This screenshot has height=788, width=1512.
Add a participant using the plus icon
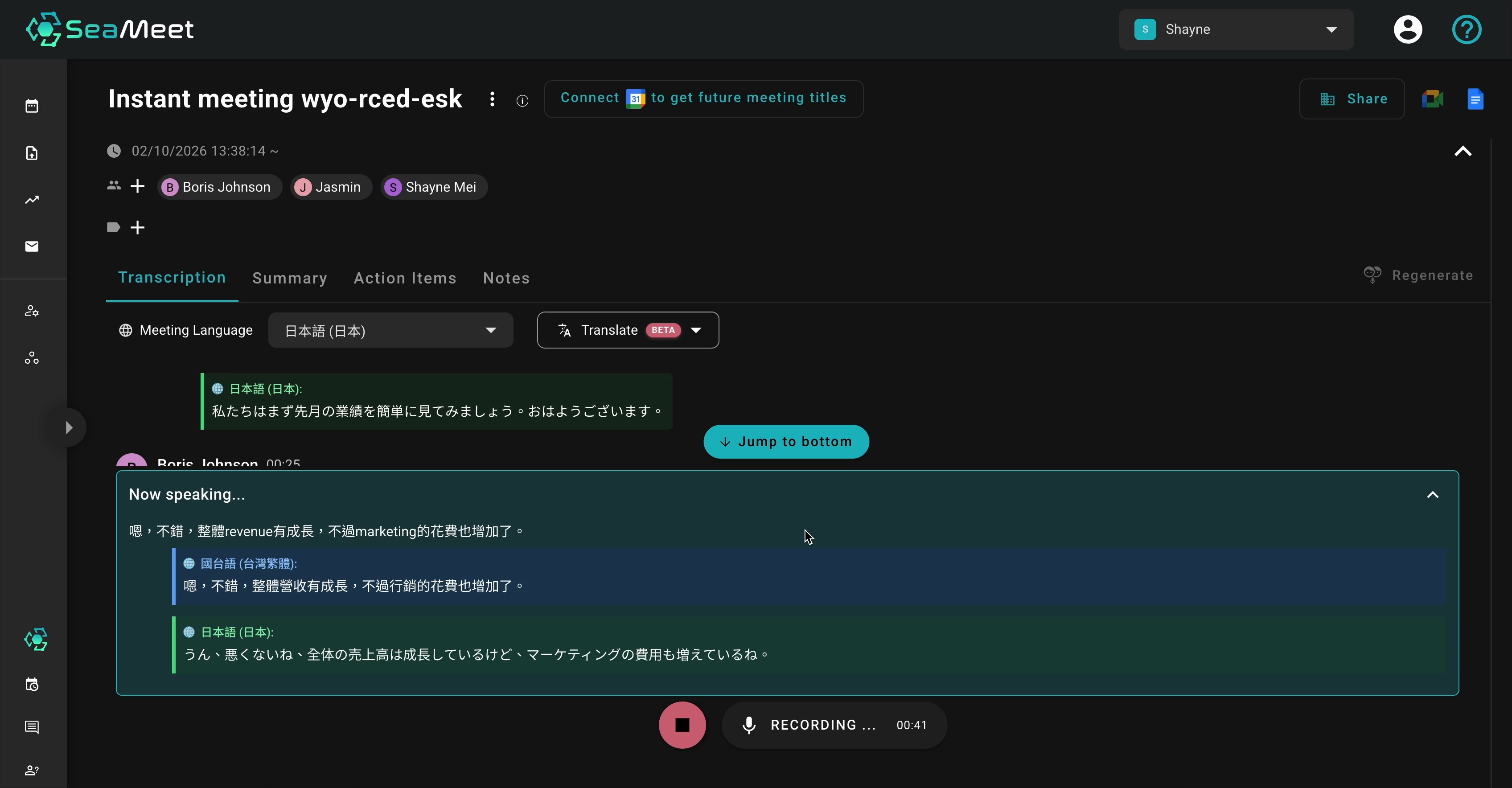point(137,186)
